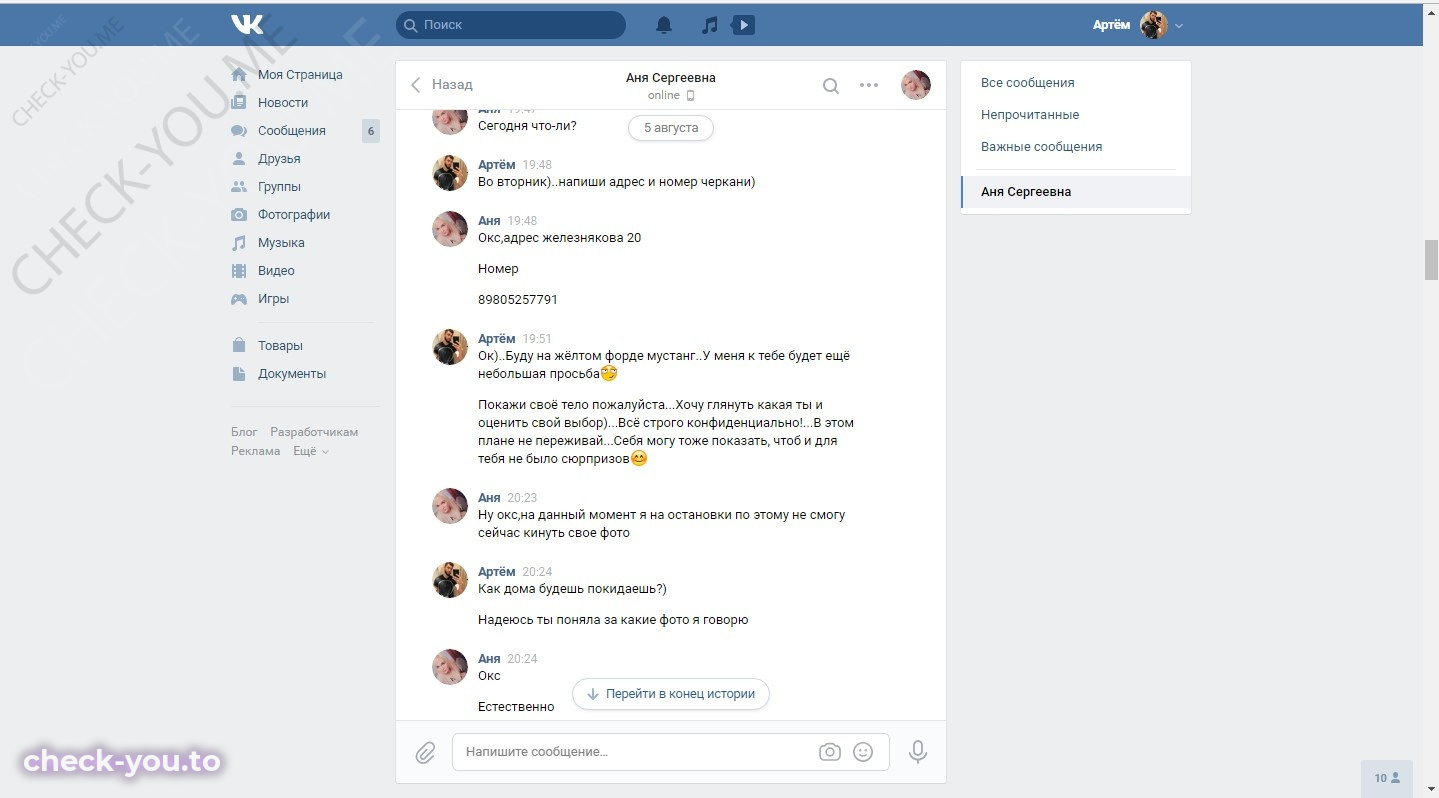Open Документы in sidebar

pos(292,374)
